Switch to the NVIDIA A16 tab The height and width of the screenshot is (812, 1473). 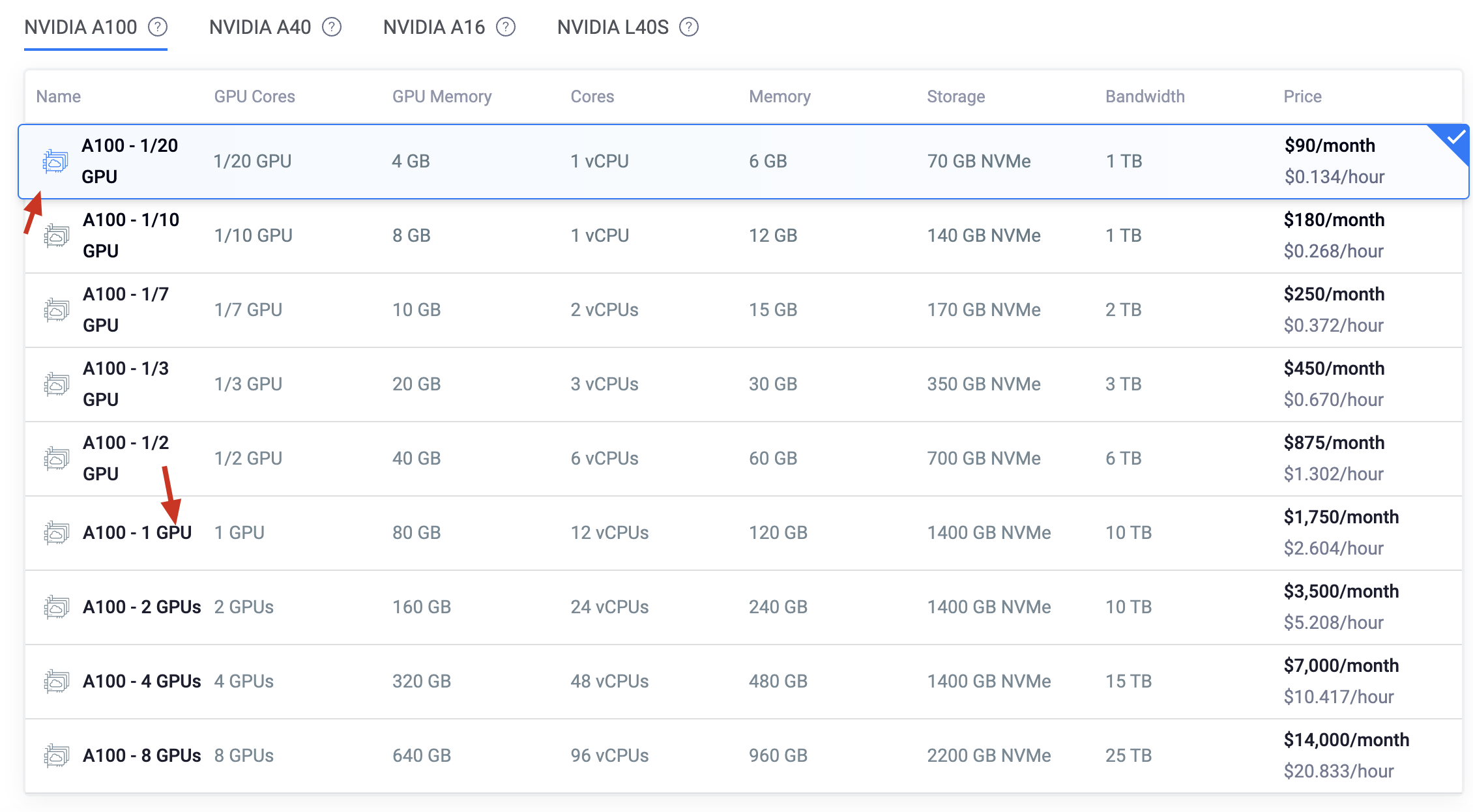(434, 27)
